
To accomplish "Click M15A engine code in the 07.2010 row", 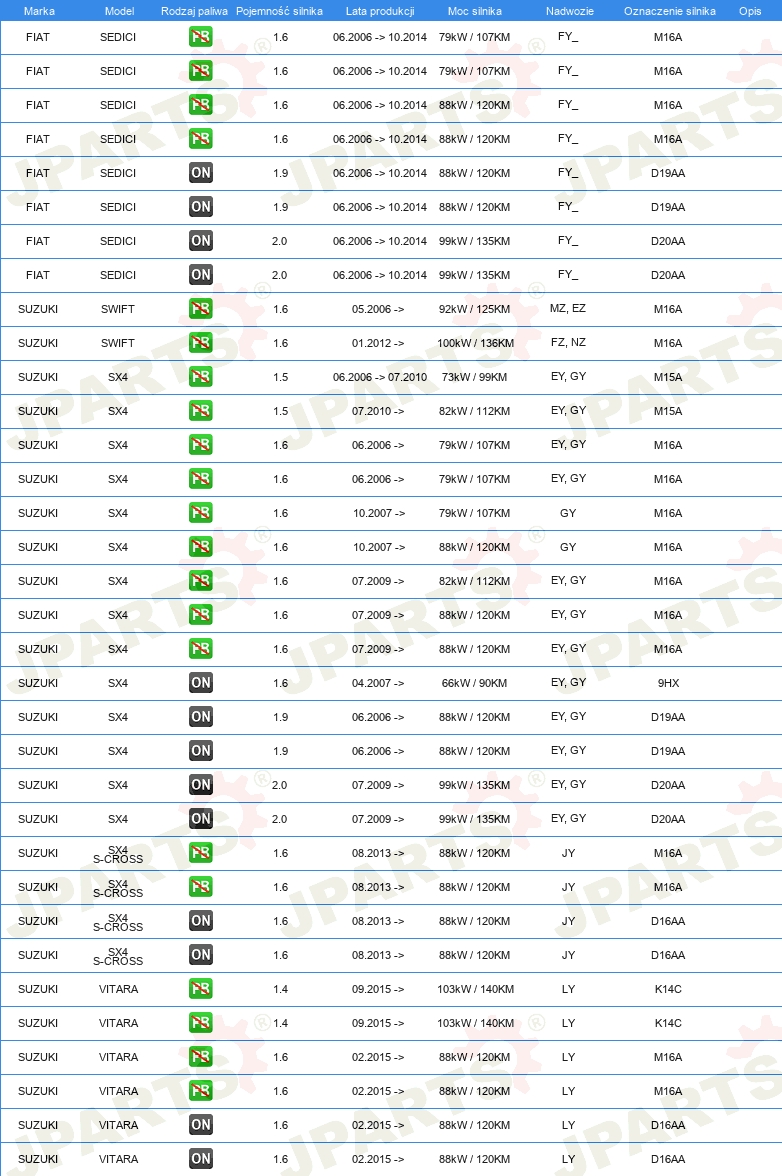I will 667,411.
